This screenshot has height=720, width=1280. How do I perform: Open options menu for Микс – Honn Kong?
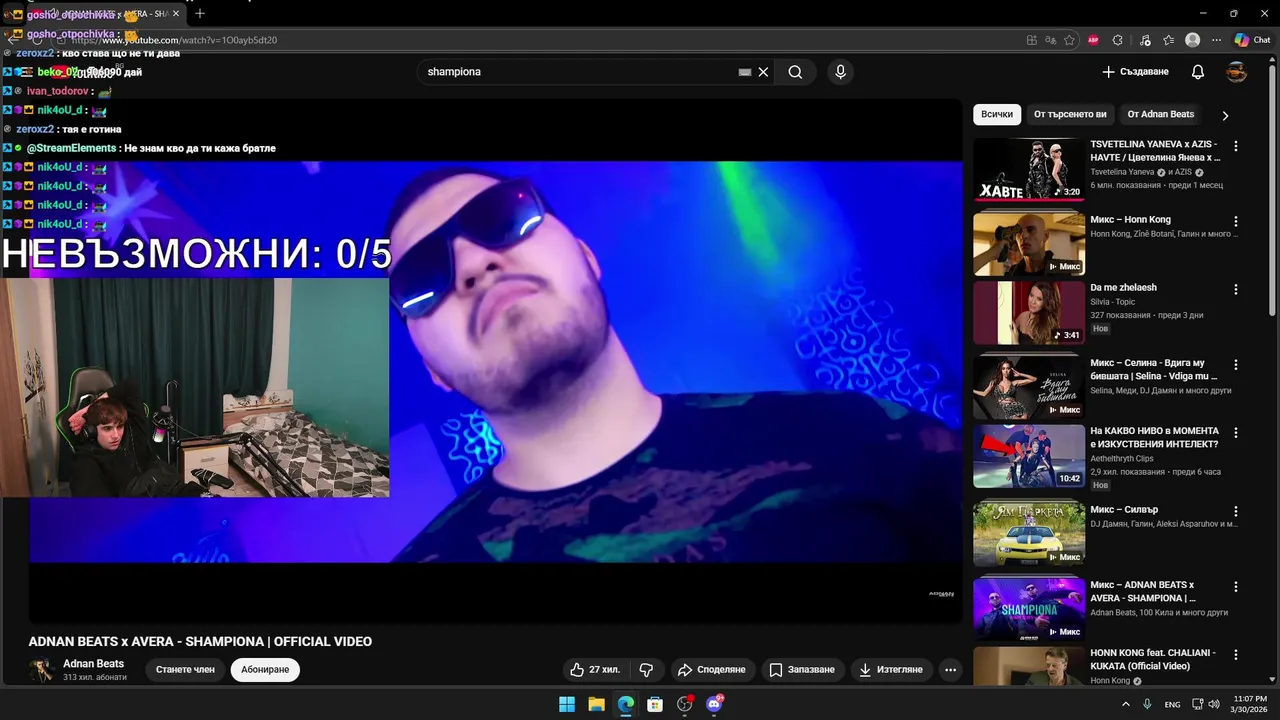[x=1236, y=221]
